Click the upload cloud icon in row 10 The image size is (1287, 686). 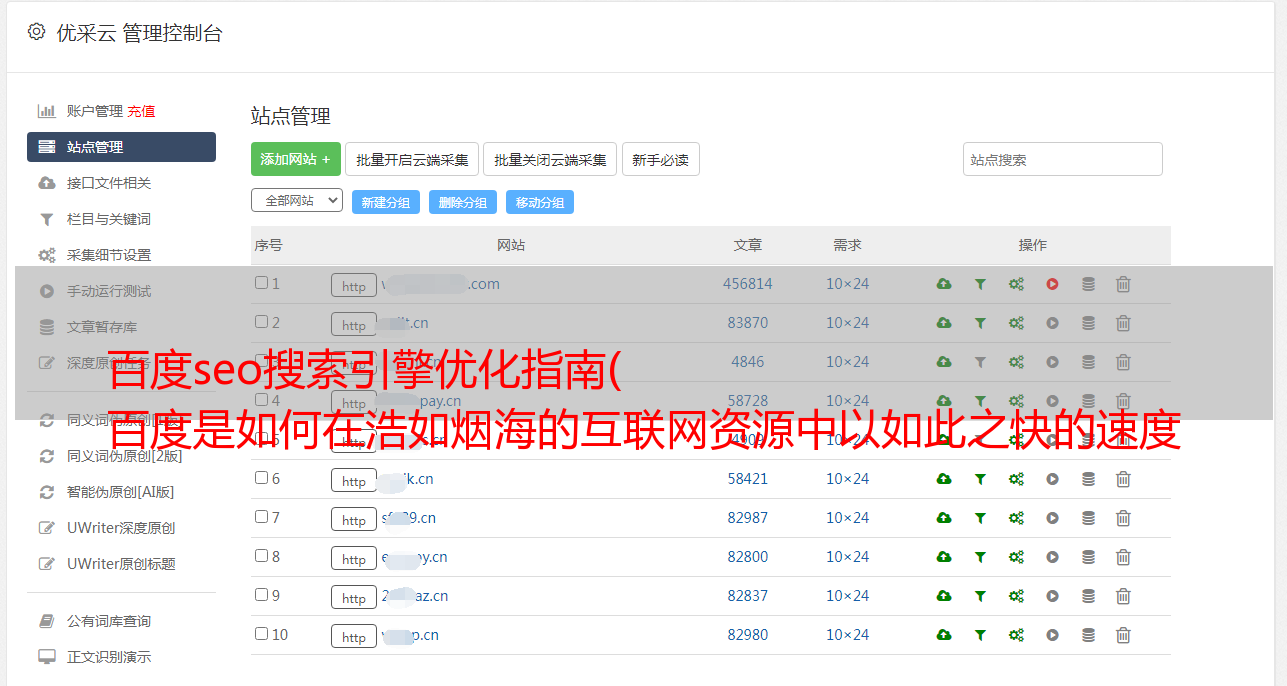pyautogui.click(x=944, y=635)
